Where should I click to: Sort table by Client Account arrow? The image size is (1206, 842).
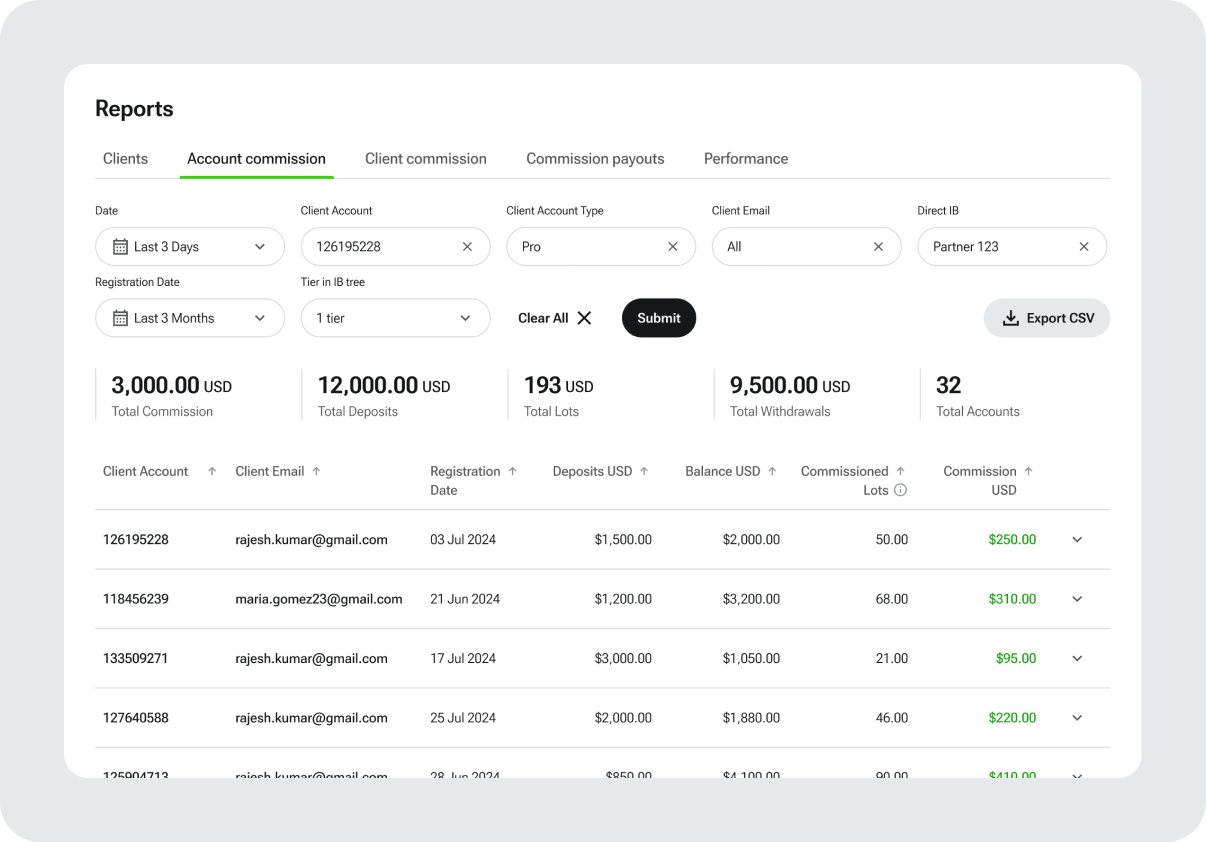click(212, 471)
